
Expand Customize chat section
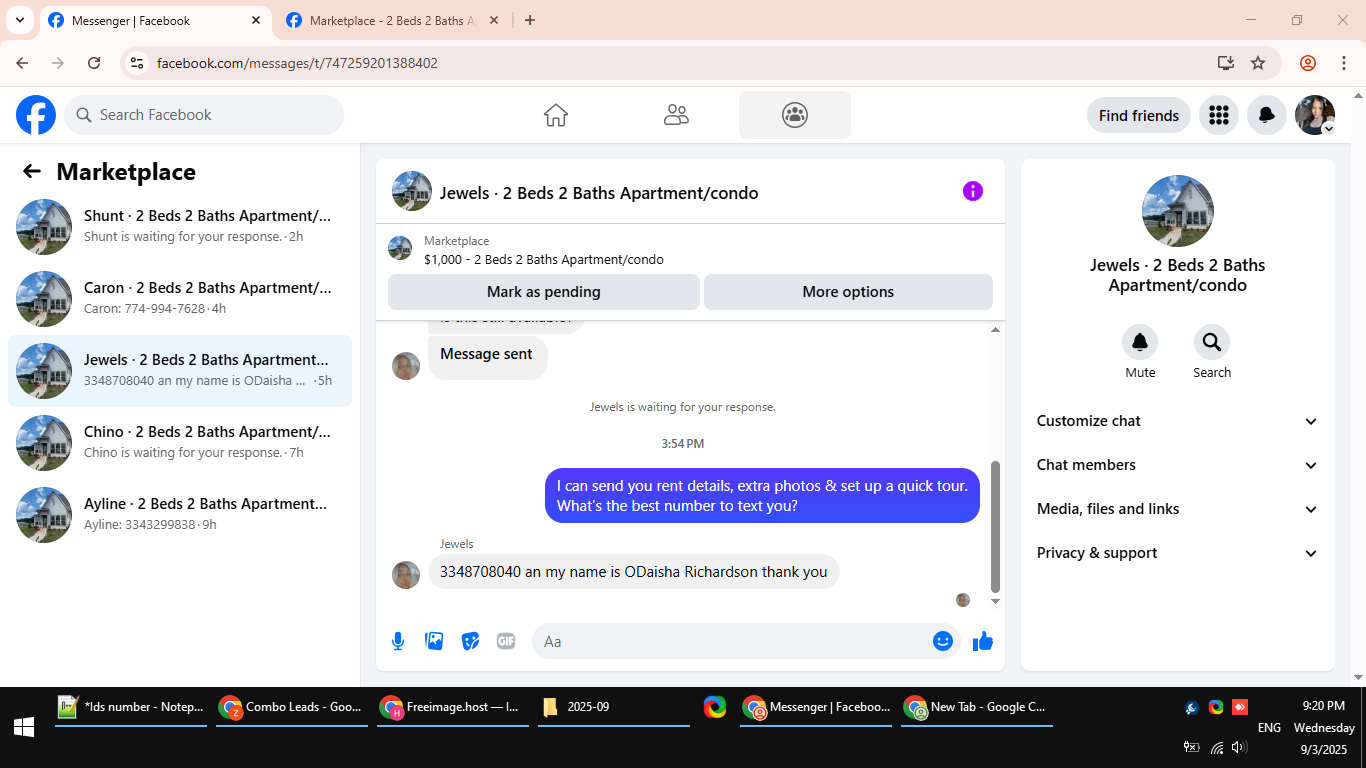click(x=1178, y=421)
